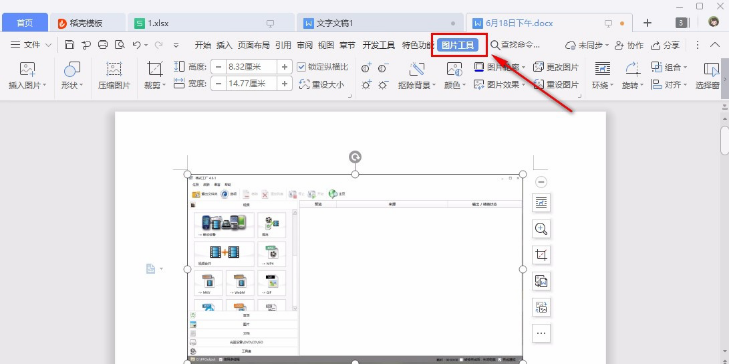Viewport: 730px width, 364px height.
Task: Open the ellipsis More options in floating toolbar
Action: [x=541, y=333]
